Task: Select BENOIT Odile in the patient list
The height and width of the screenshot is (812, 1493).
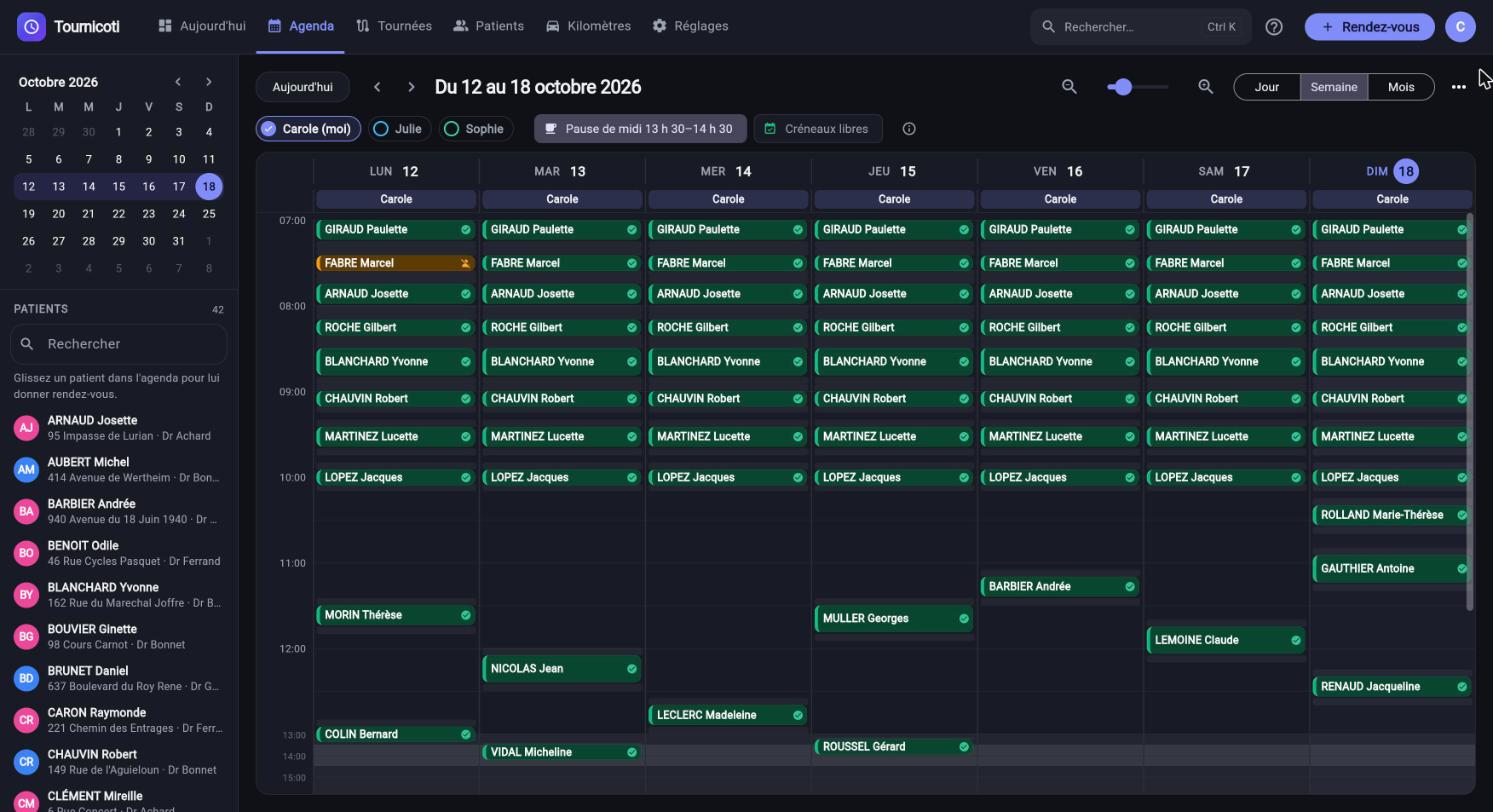Action: tap(119, 553)
